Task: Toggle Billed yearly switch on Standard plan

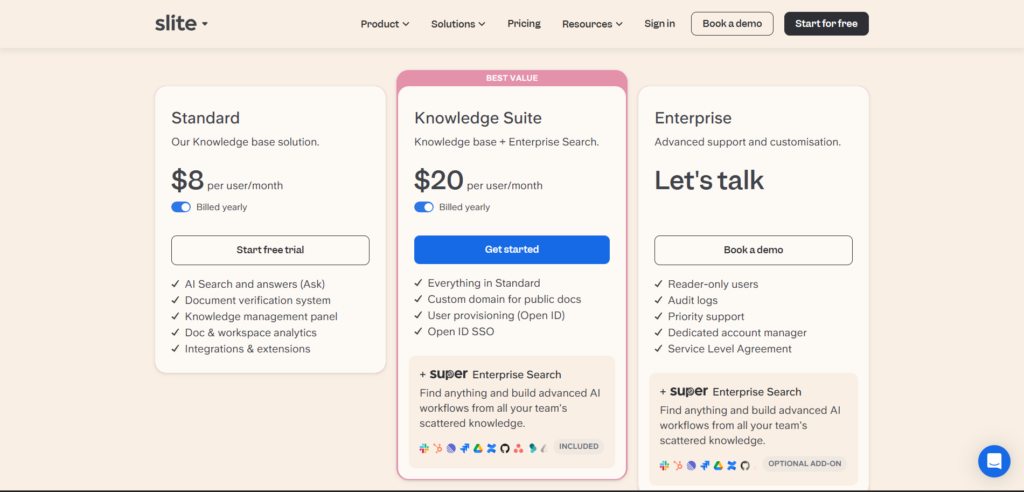Action: point(181,207)
